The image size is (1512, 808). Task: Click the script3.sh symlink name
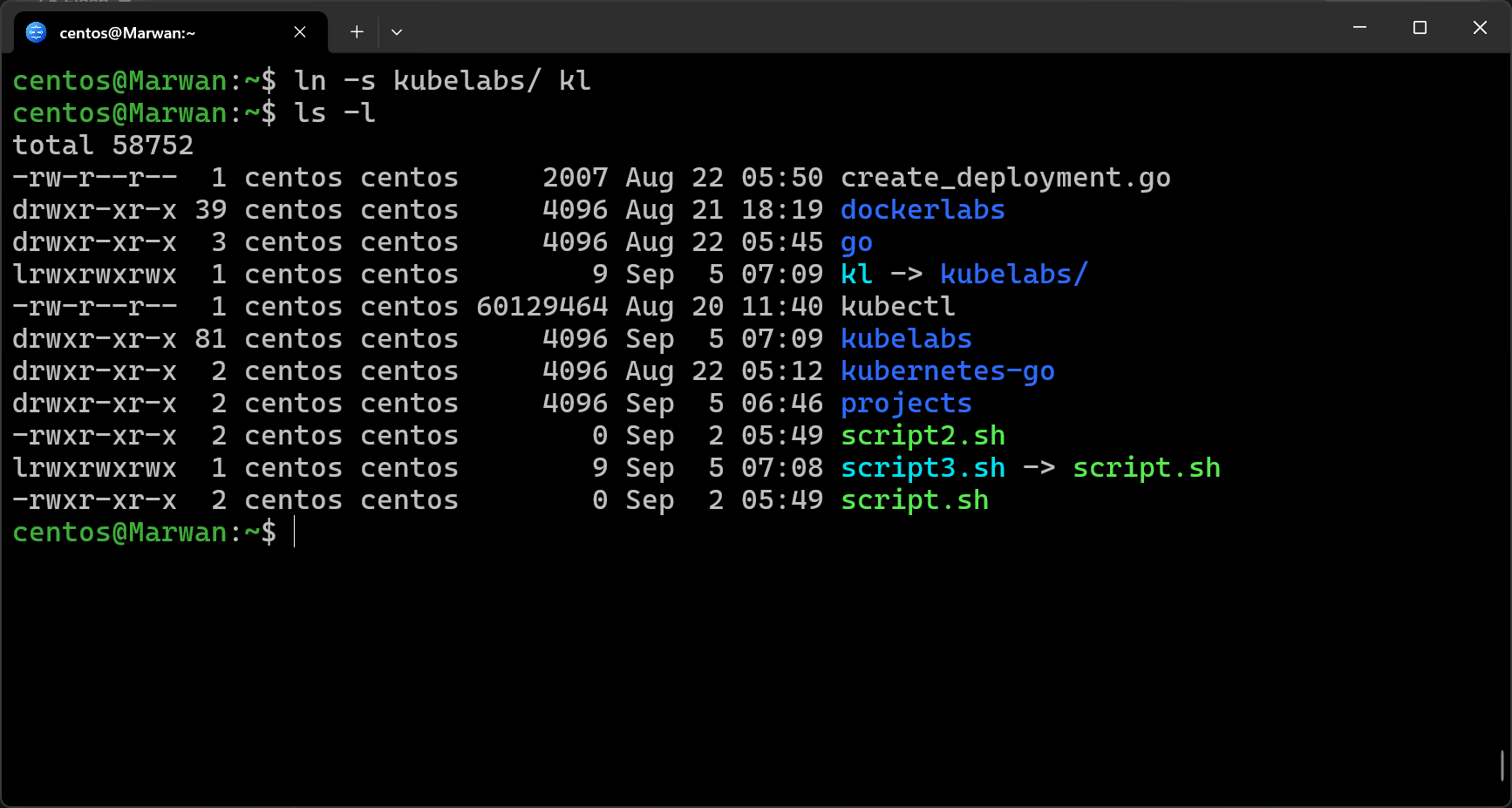[x=923, y=469]
